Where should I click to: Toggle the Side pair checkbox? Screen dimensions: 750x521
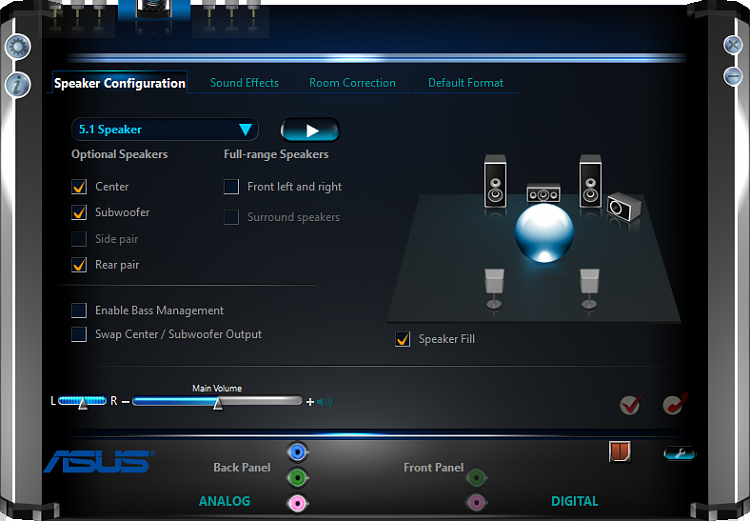pos(79,239)
